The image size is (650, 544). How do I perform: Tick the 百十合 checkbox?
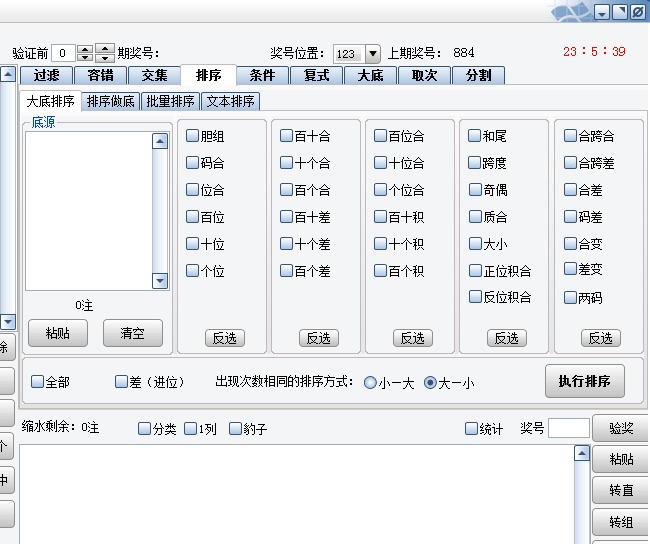287,136
